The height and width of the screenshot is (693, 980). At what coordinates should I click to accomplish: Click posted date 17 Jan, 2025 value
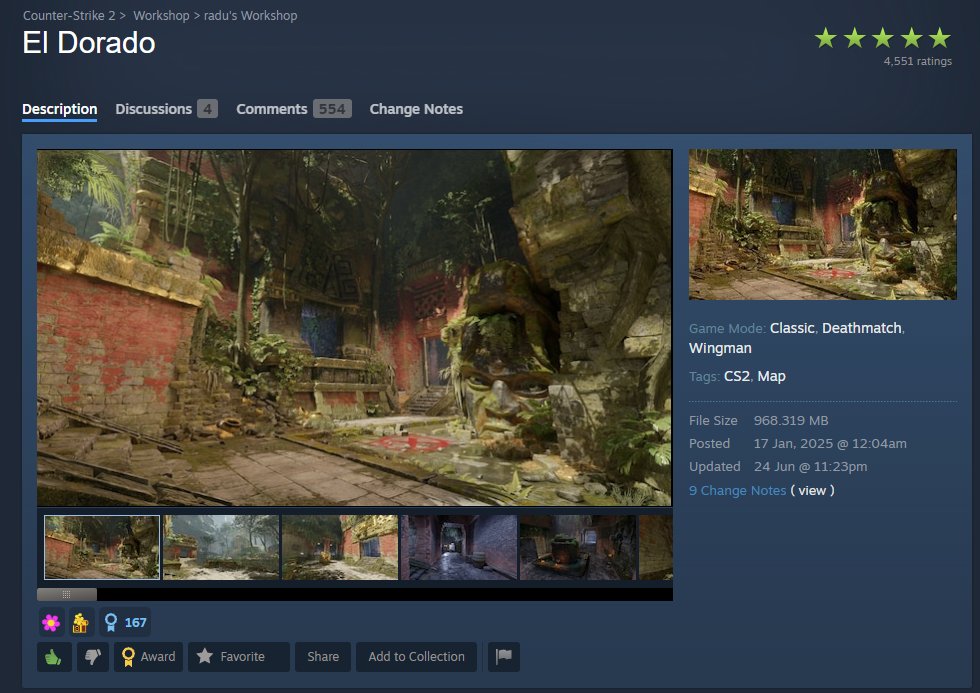click(830, 444)
